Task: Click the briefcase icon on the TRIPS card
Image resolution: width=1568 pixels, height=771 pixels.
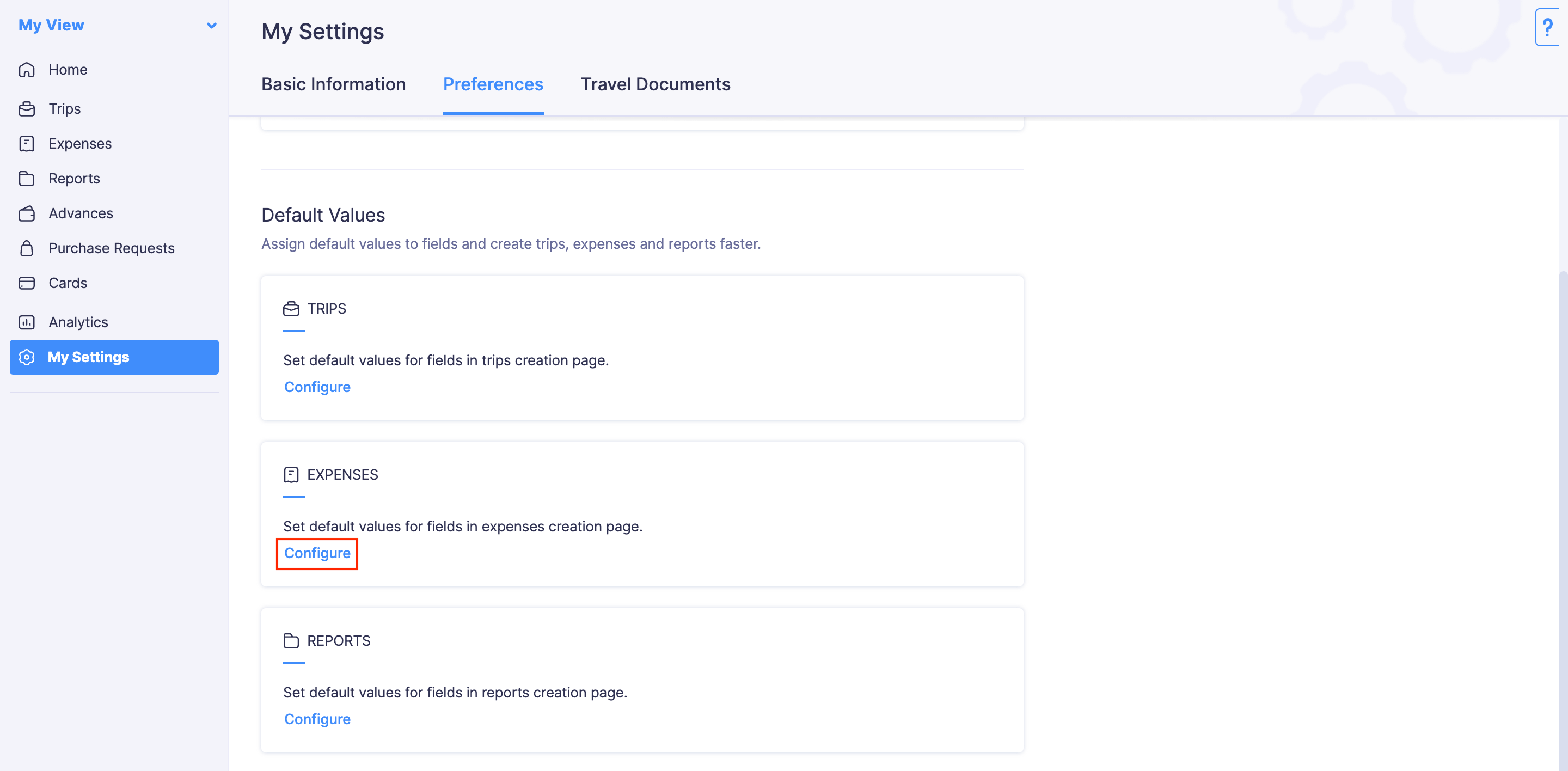Action: coord(292,309)
